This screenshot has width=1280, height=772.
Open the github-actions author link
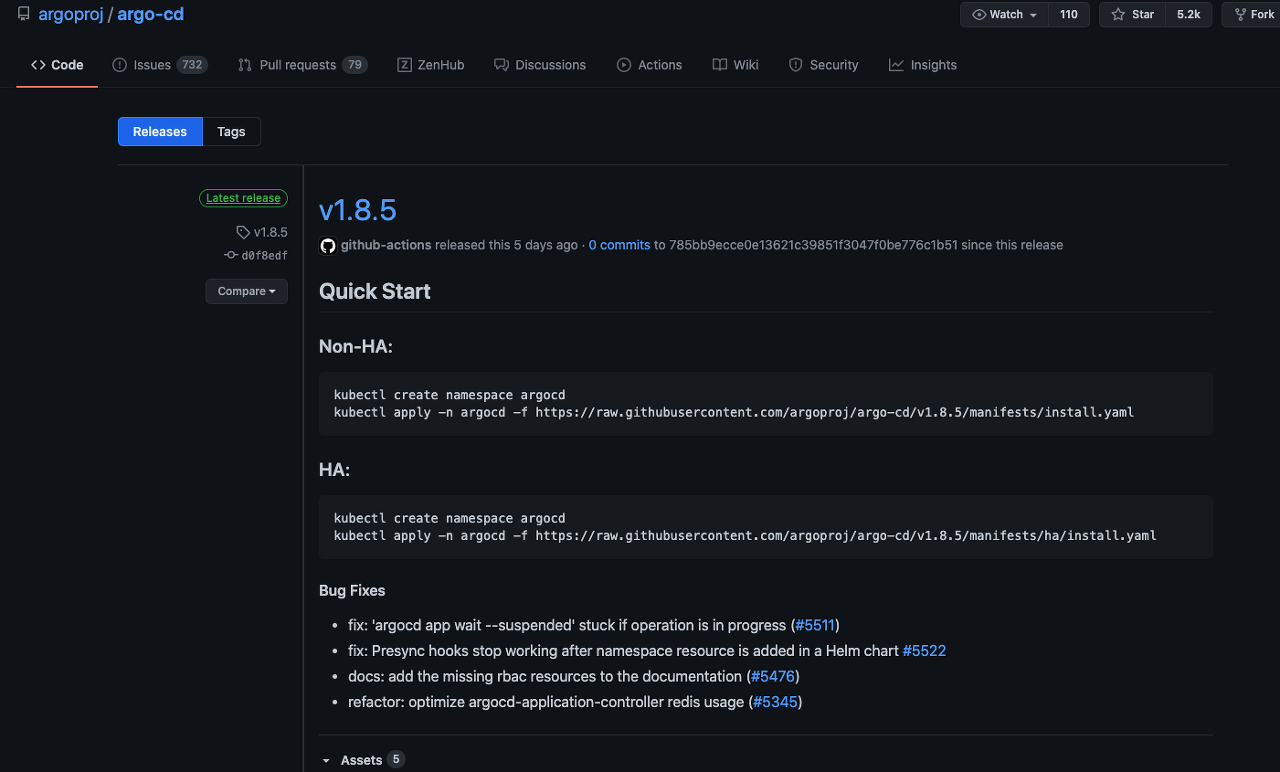(387, 245)
